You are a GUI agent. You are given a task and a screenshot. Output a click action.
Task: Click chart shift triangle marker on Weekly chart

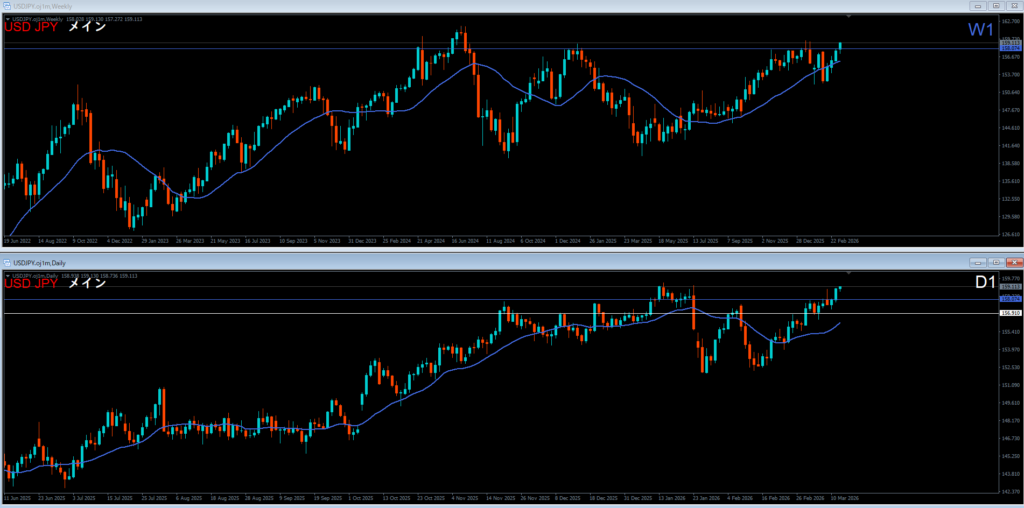pyautogui.click(x=849, y=17)
